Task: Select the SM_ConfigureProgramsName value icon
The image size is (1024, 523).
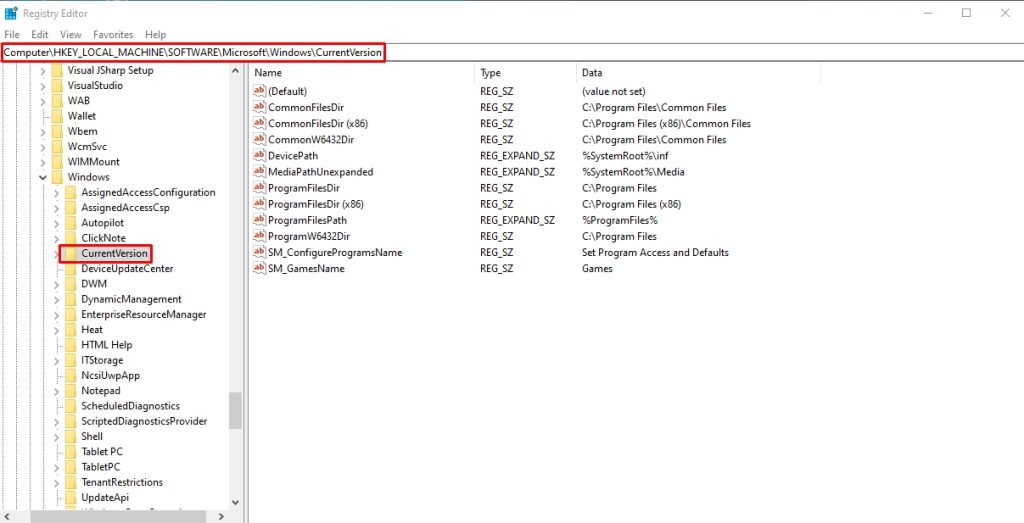Action: click(260, 252)
